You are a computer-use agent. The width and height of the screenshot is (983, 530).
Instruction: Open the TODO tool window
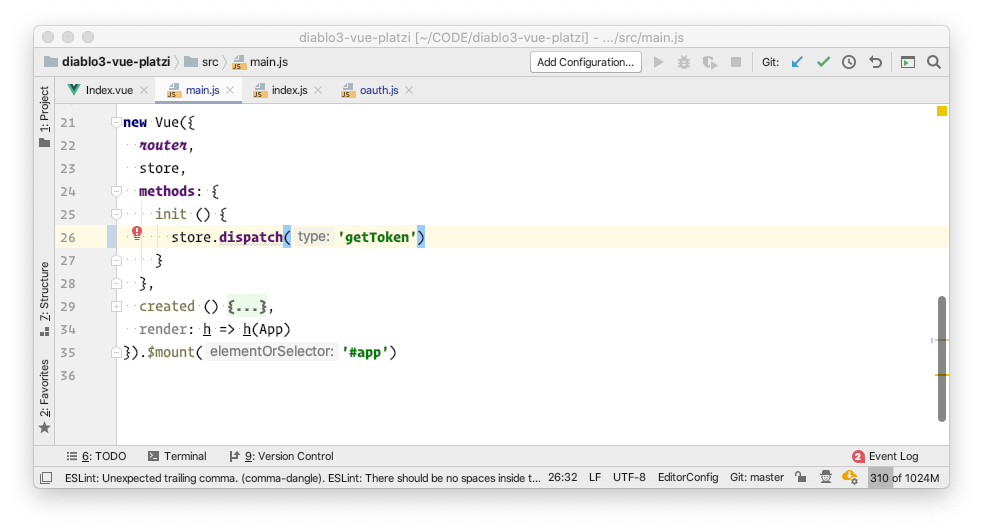(x=97, y=456)
